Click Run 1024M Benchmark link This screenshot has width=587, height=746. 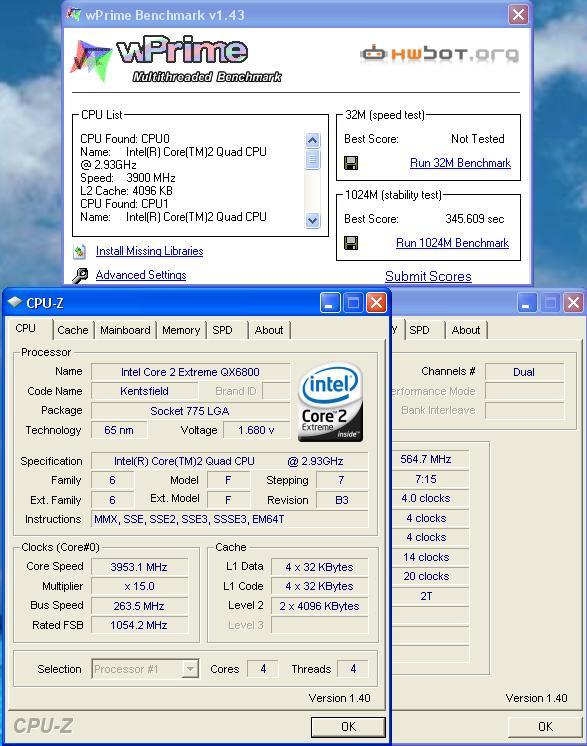(452, 243)
